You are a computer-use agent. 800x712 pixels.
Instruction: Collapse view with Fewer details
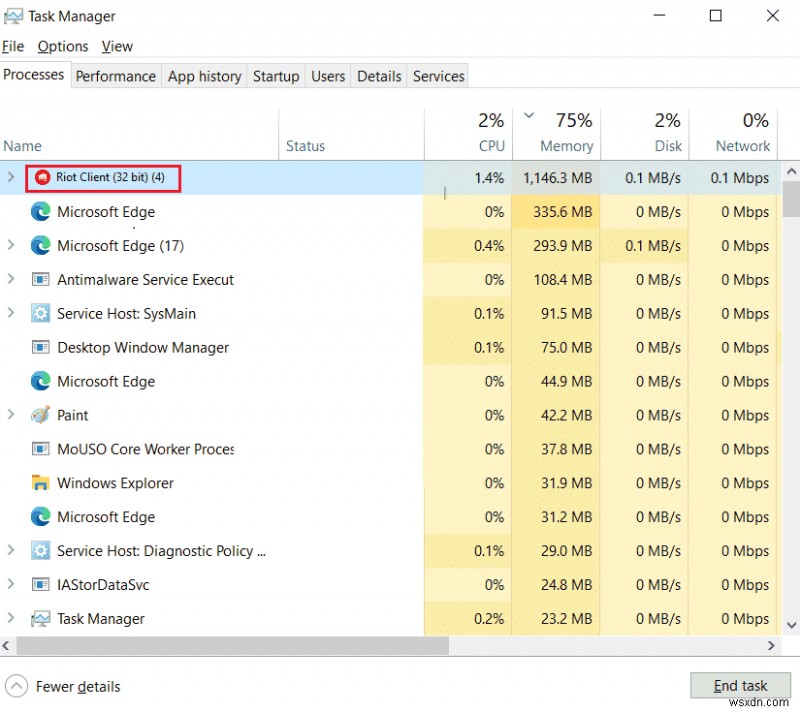62,686
